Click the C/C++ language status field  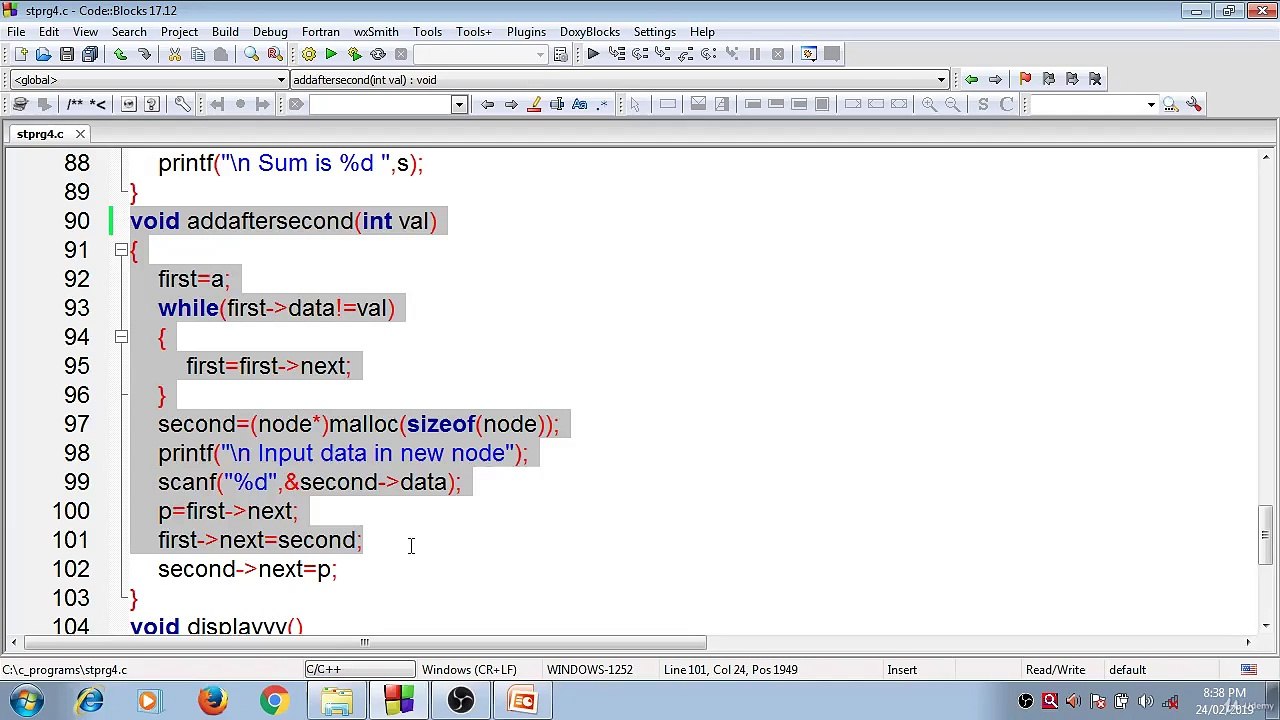click(x=359, y=670)
